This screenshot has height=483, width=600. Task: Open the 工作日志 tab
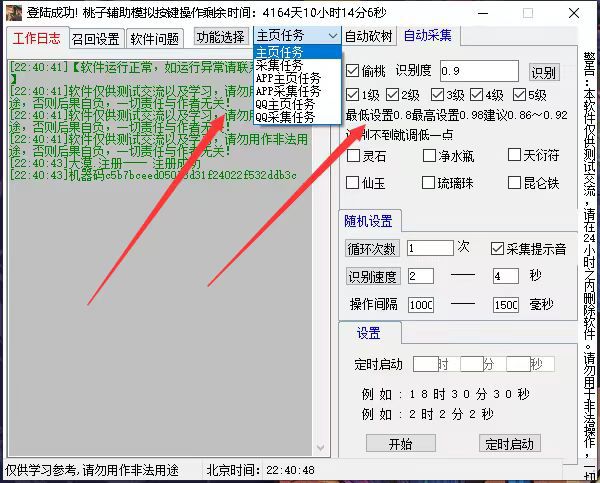click(37, 38)
